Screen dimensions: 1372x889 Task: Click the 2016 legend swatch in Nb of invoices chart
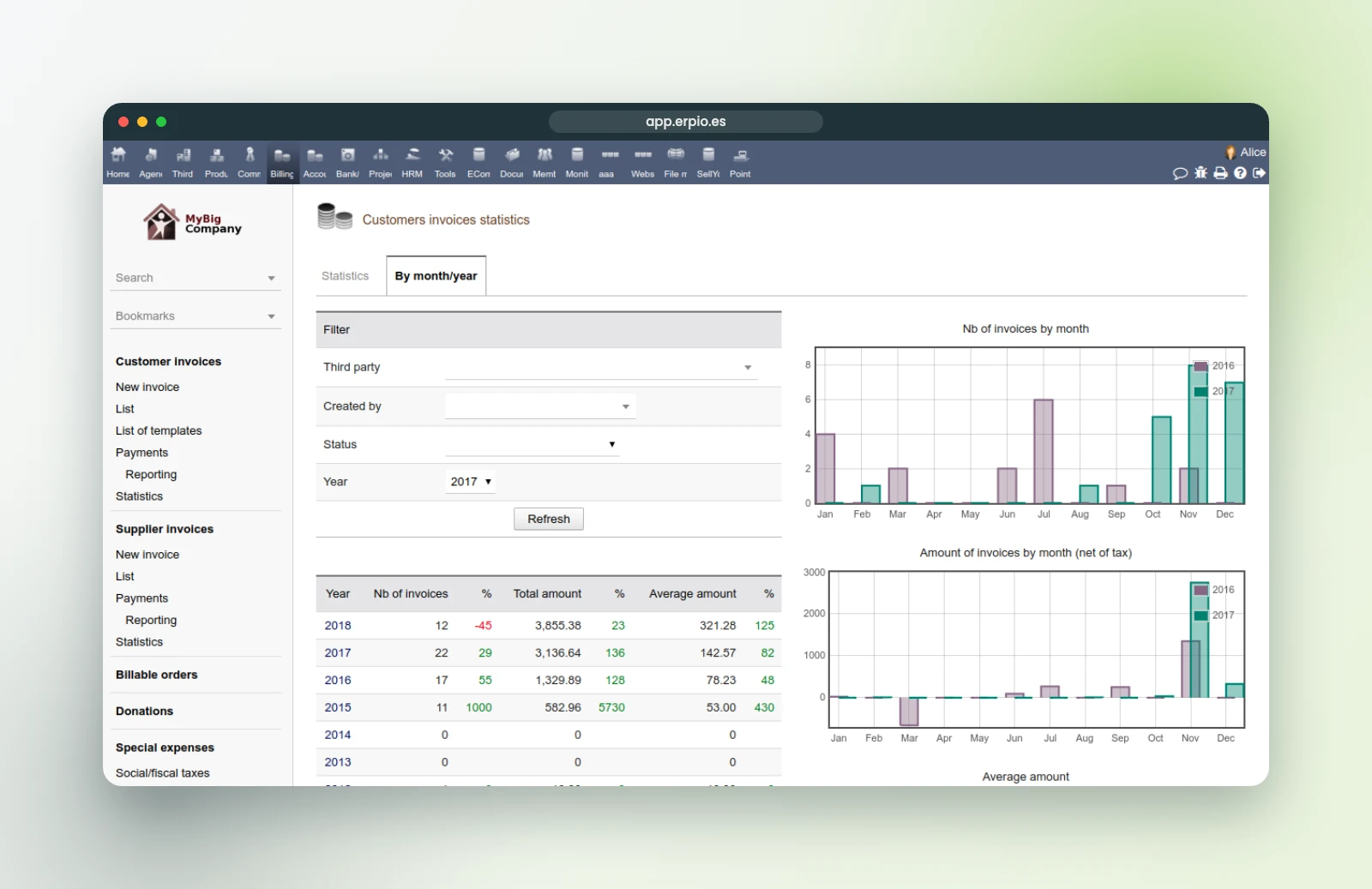[x=1201, y=366]
